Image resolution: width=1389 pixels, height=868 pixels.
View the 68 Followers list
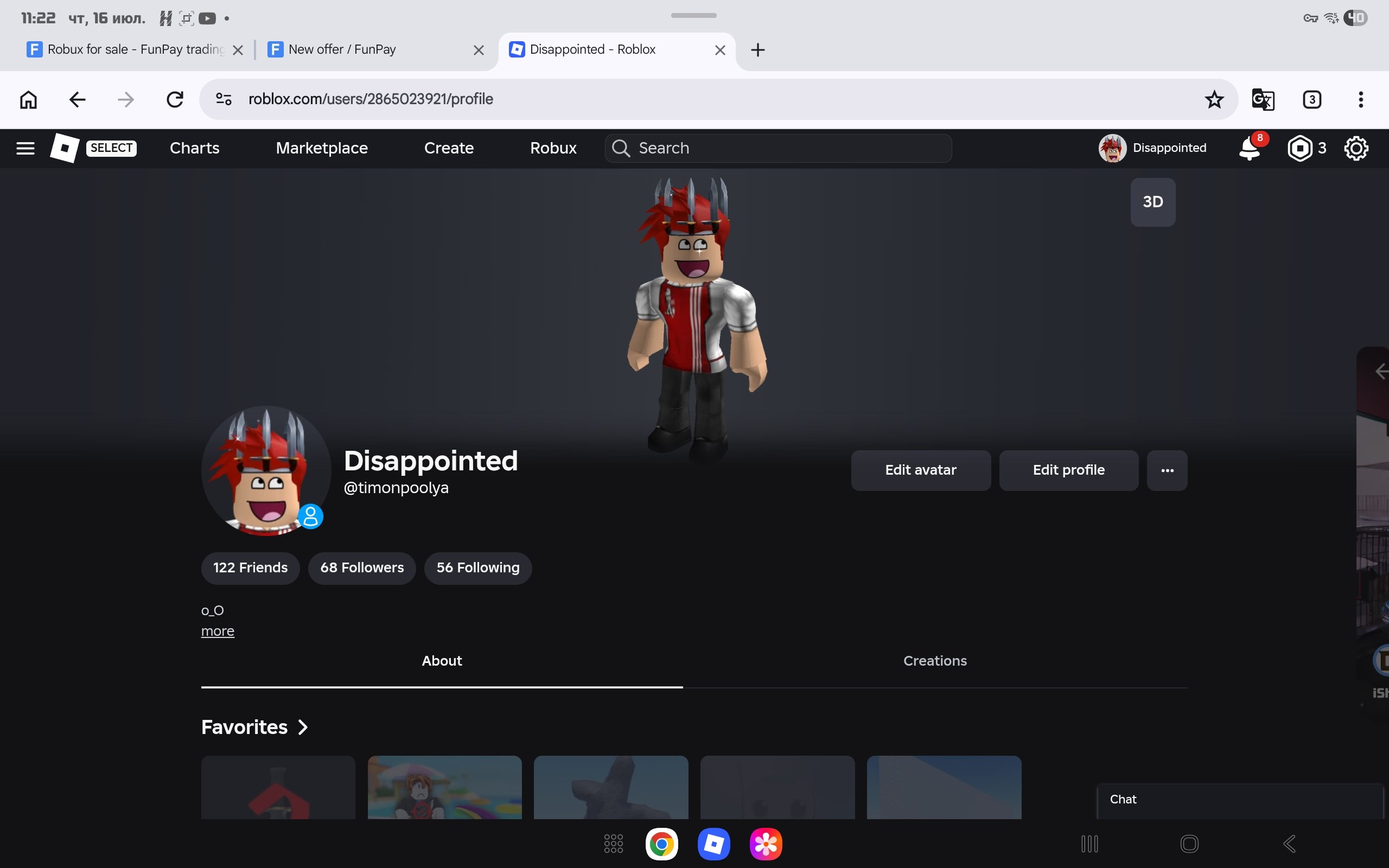point(362,568)
